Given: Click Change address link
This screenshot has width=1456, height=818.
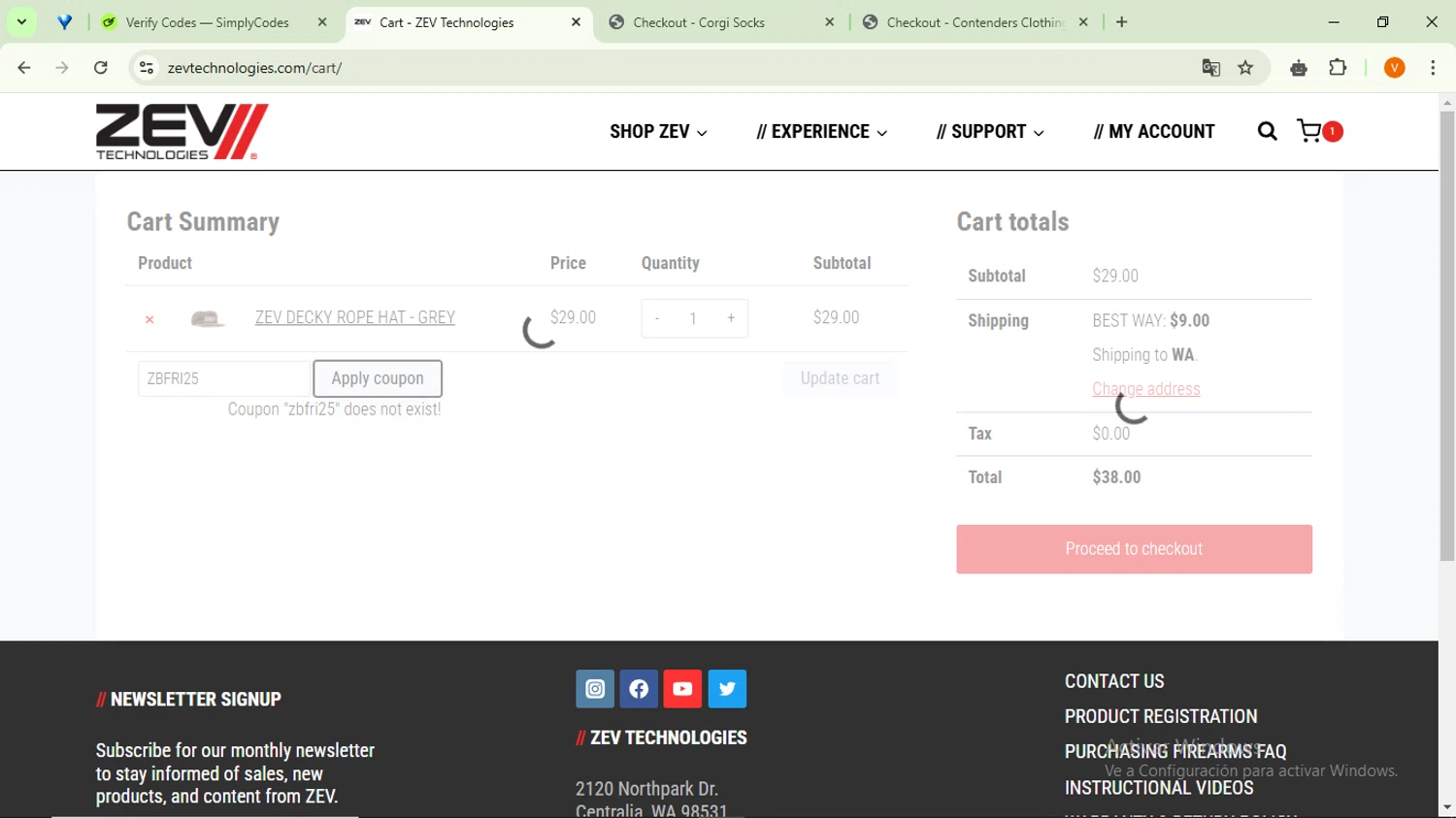Looking at the screenshot, I should (x=1146, y=389).
